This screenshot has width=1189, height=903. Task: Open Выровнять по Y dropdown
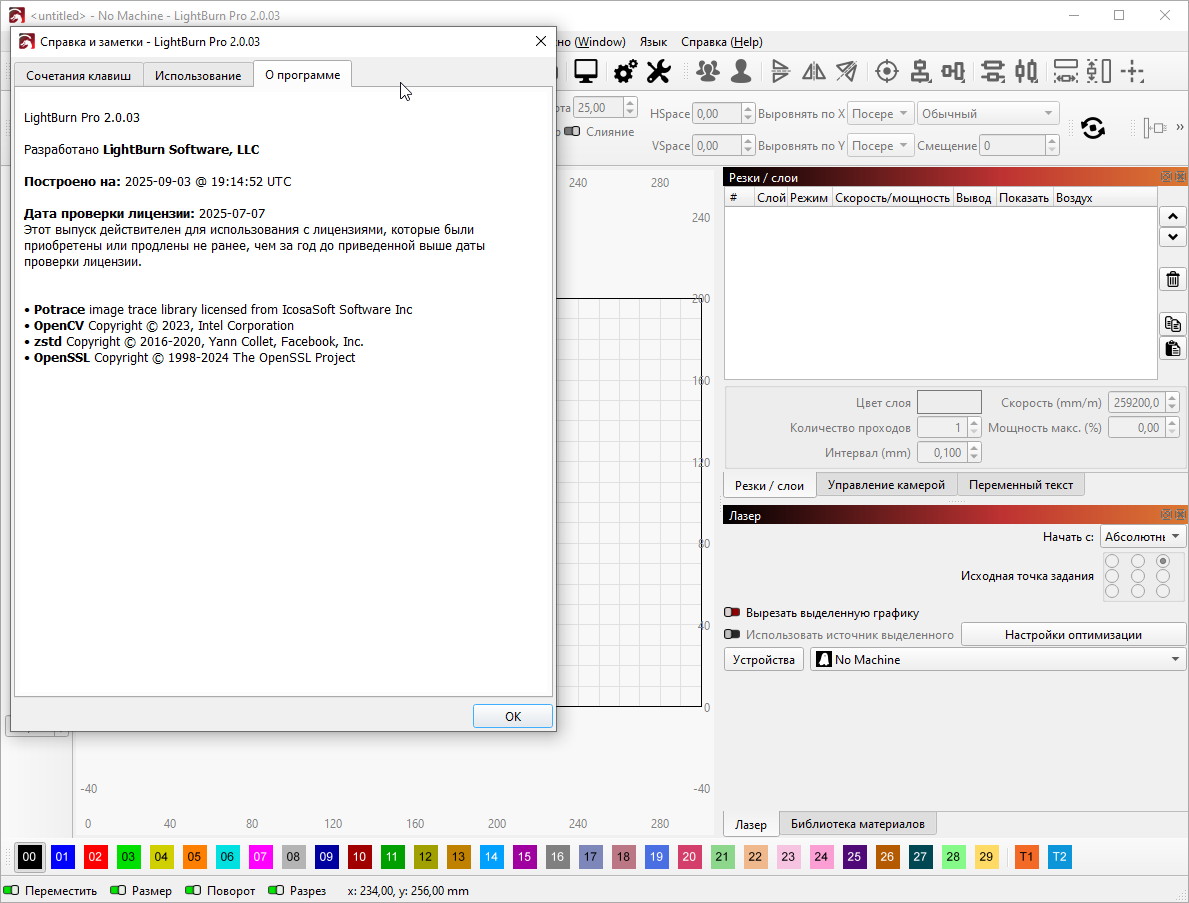coord(880,146)
